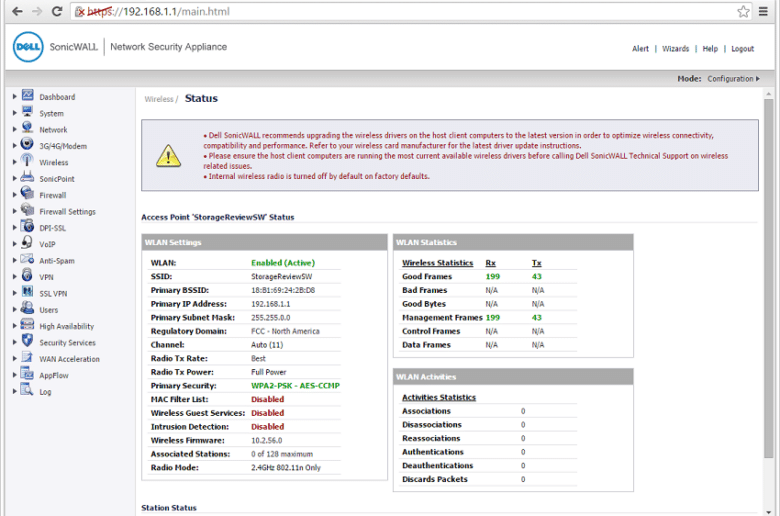Click the VPN icon
The width and height of the screenshot is (780, 516).
click(27, 276)
